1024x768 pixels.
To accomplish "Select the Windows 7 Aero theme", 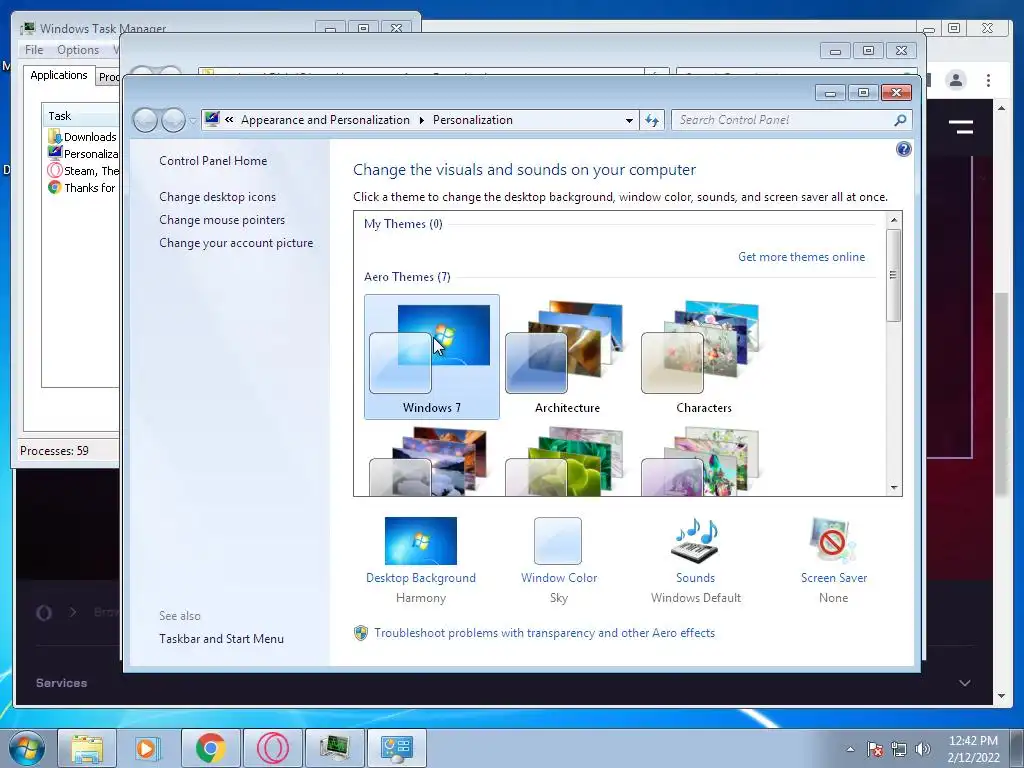I will click(x=432, y=357).
